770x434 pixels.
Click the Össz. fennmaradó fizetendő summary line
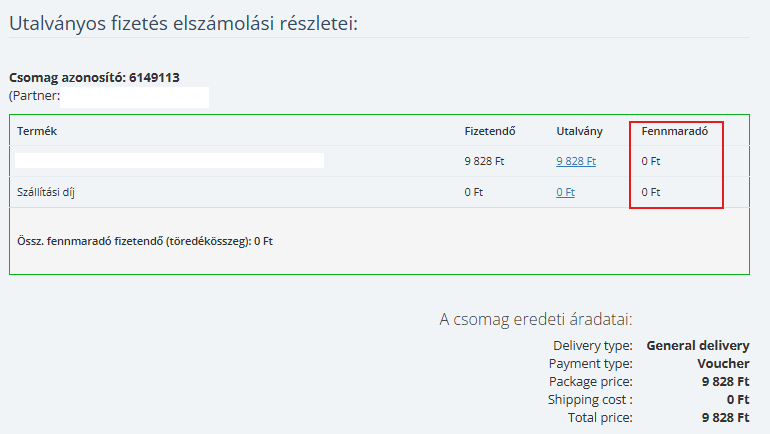pyautogui.click(x=145, y=241)
